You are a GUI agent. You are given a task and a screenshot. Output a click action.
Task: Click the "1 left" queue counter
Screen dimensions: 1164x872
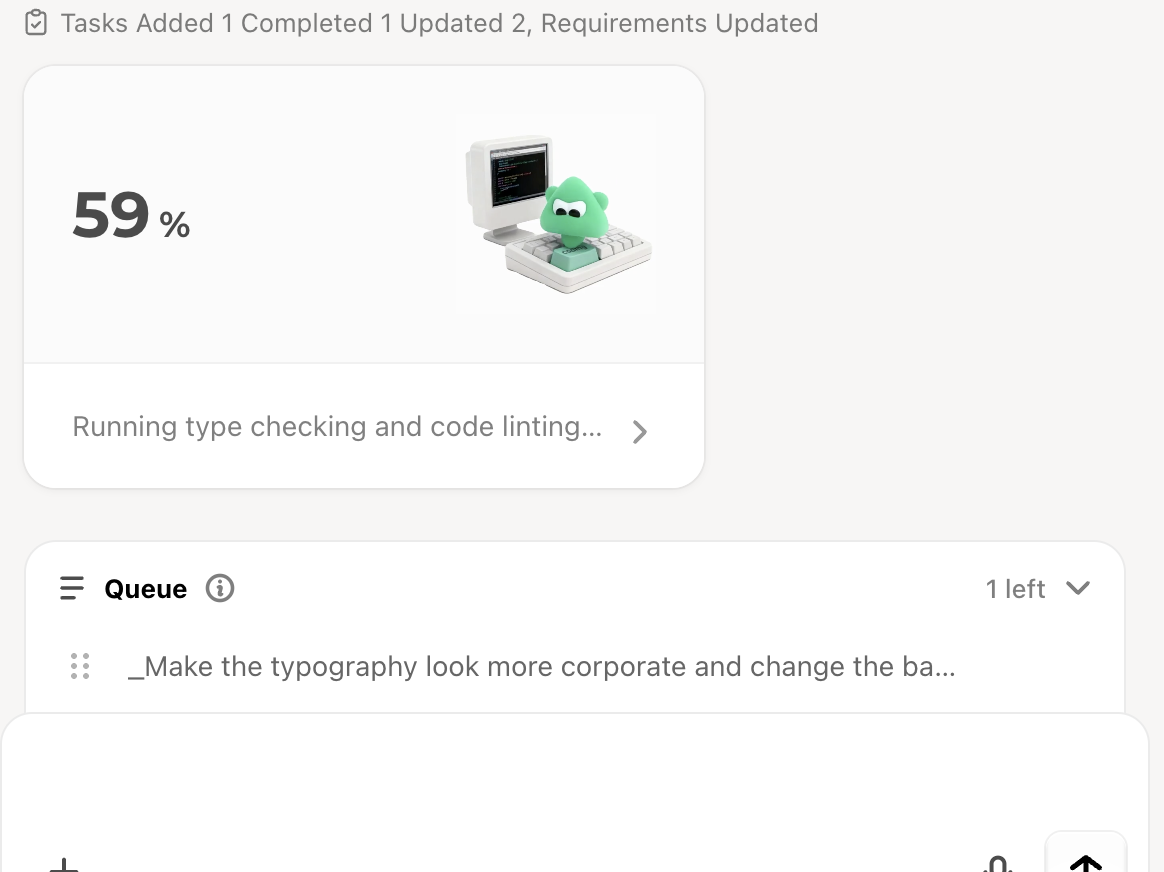pos(1015,589)
